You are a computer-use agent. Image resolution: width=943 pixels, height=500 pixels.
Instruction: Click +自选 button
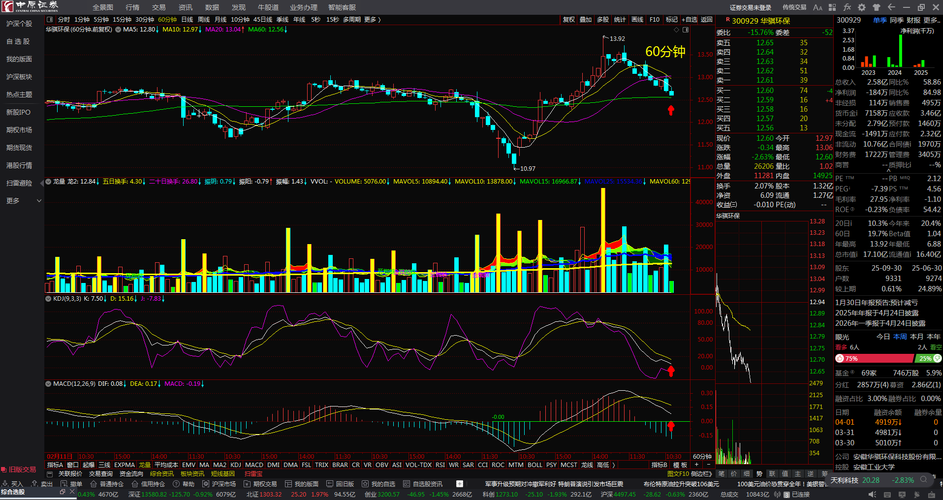click(689, 19)
